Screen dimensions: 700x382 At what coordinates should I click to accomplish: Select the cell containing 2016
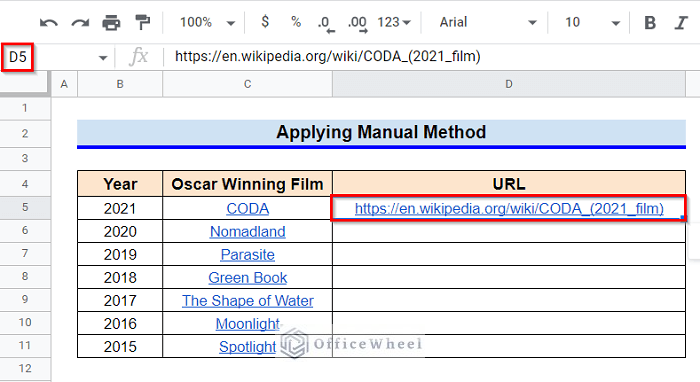120,324
